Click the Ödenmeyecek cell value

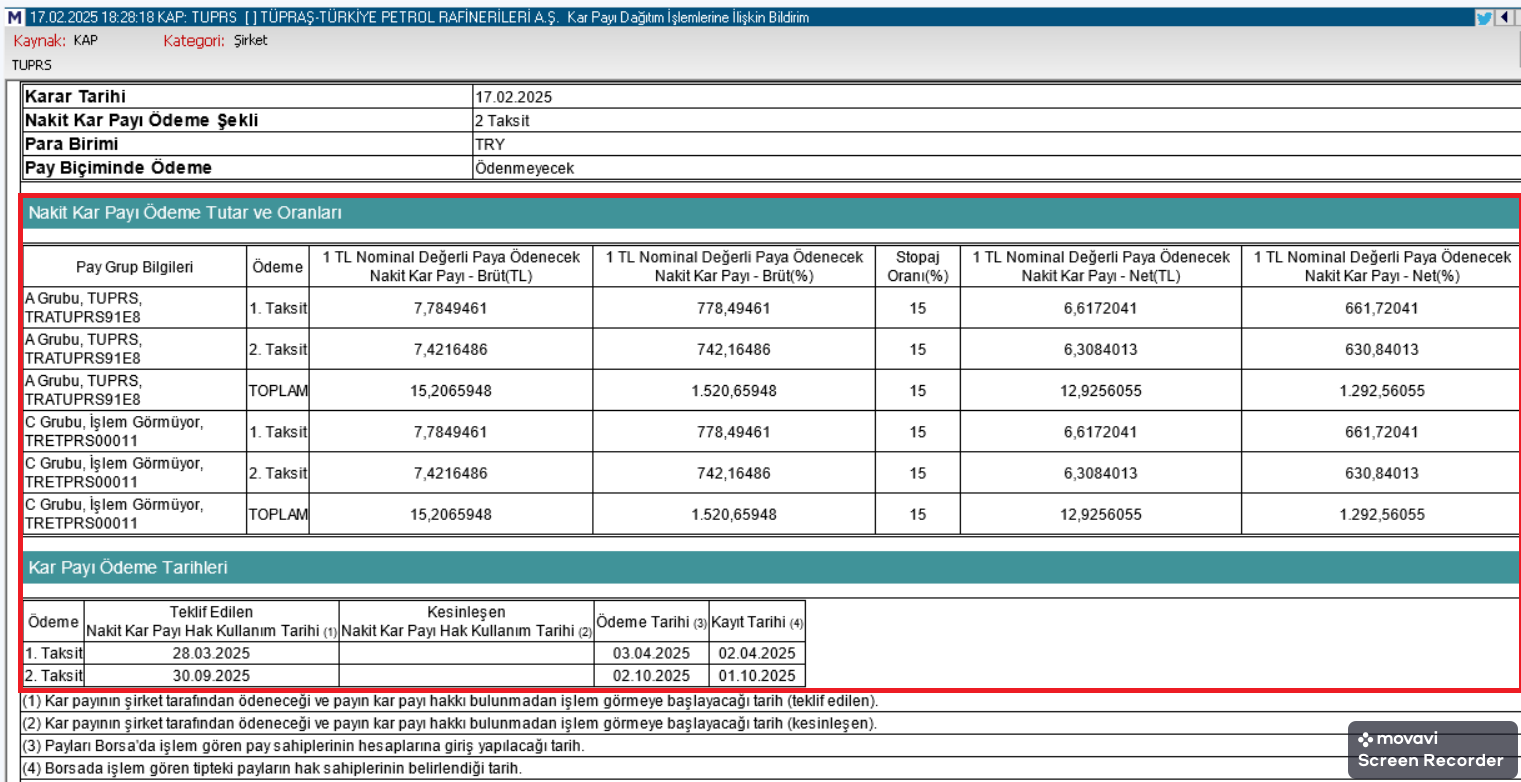pyautogui.click(x=524, y=168)
